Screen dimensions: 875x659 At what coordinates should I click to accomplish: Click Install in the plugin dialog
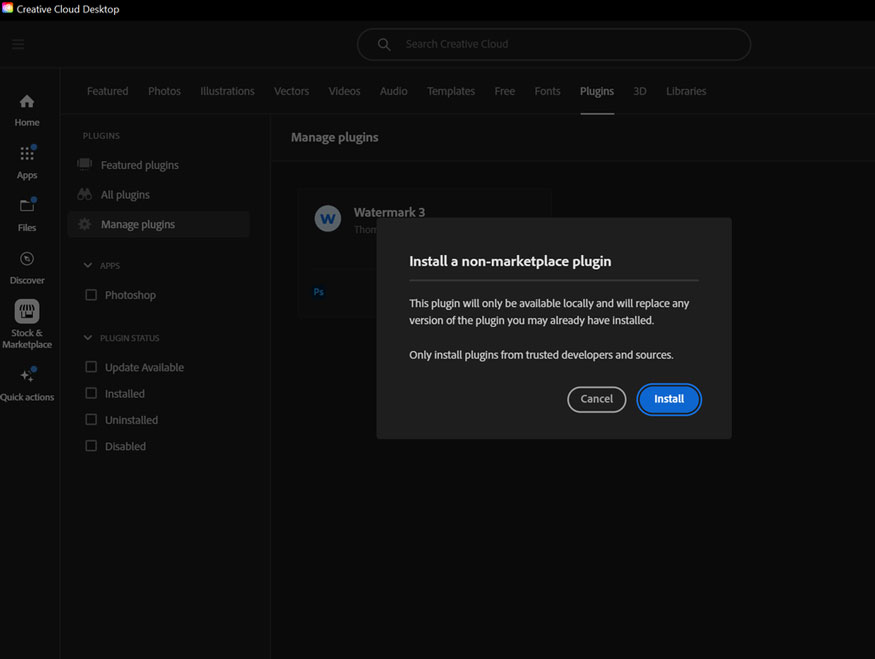(x=668, y=399)
